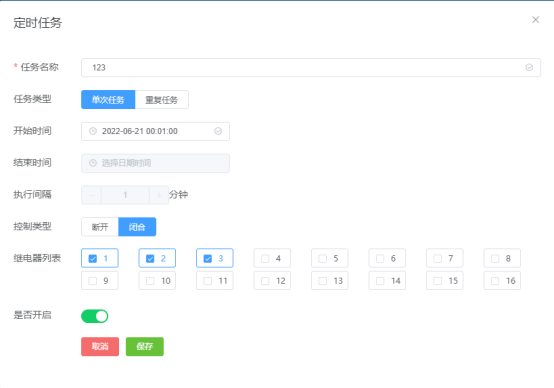Click the clock icon in 结束时间 field
554x388 pixels.
point(93,163)
